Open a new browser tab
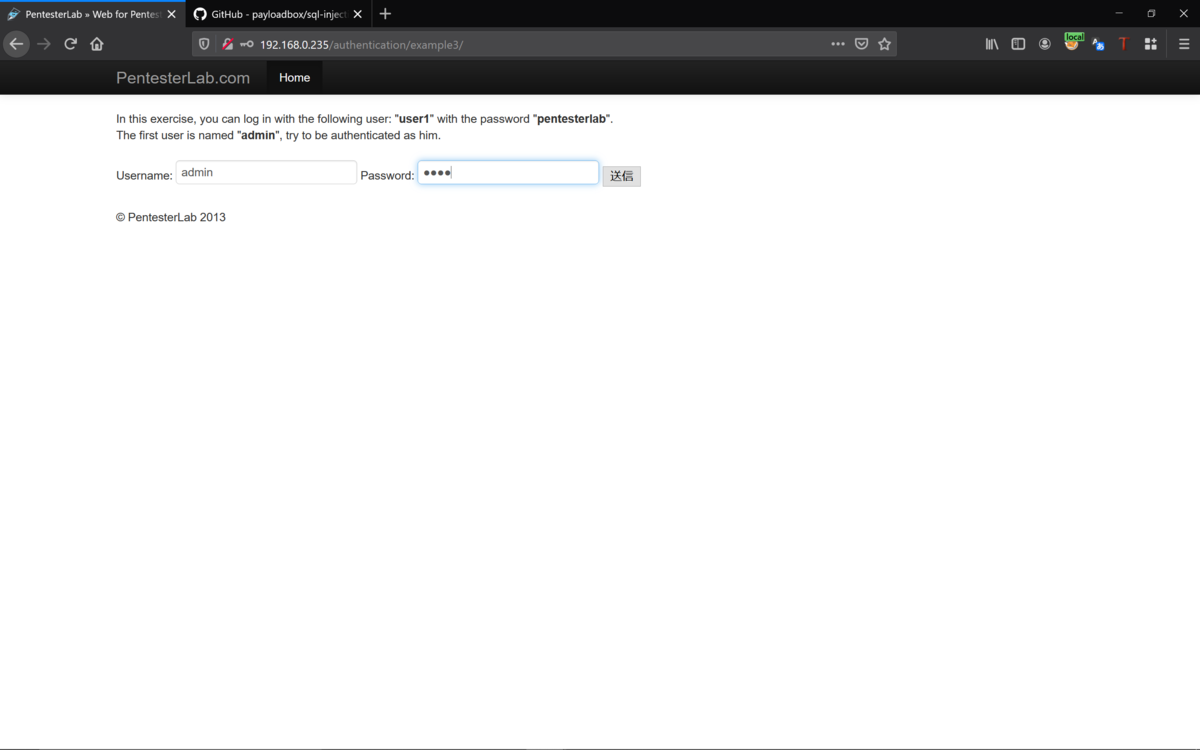Viewport: 1200px width, 750px height. click(x=385, y=14)
